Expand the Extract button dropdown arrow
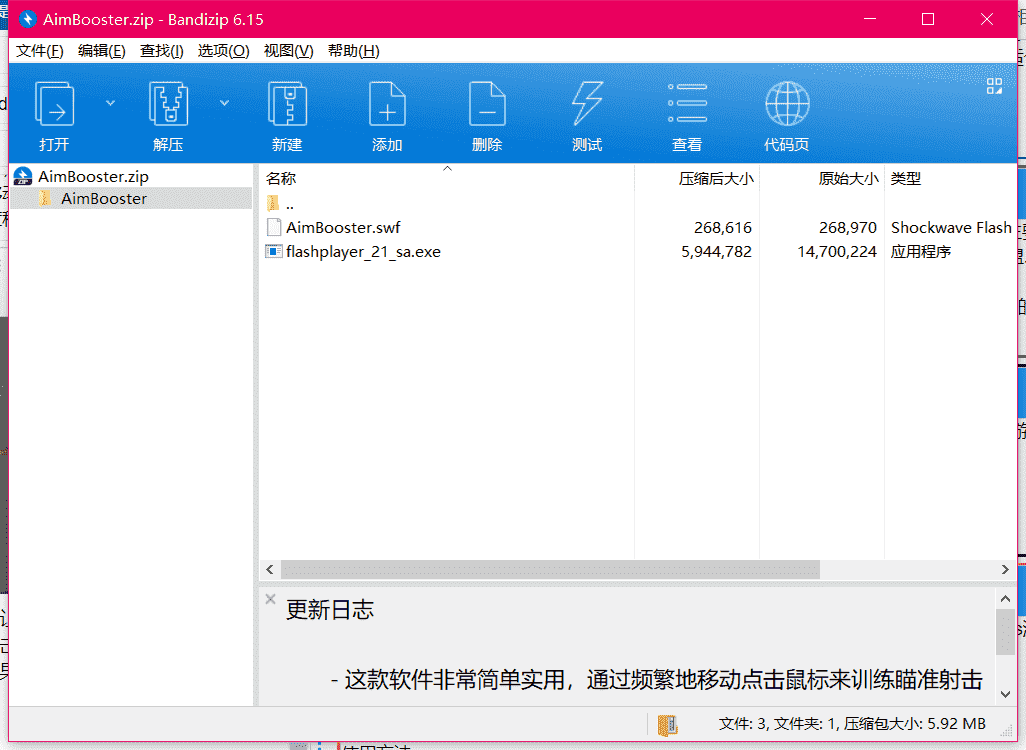This screenshot has height=750, width=1026. (224, 103)
